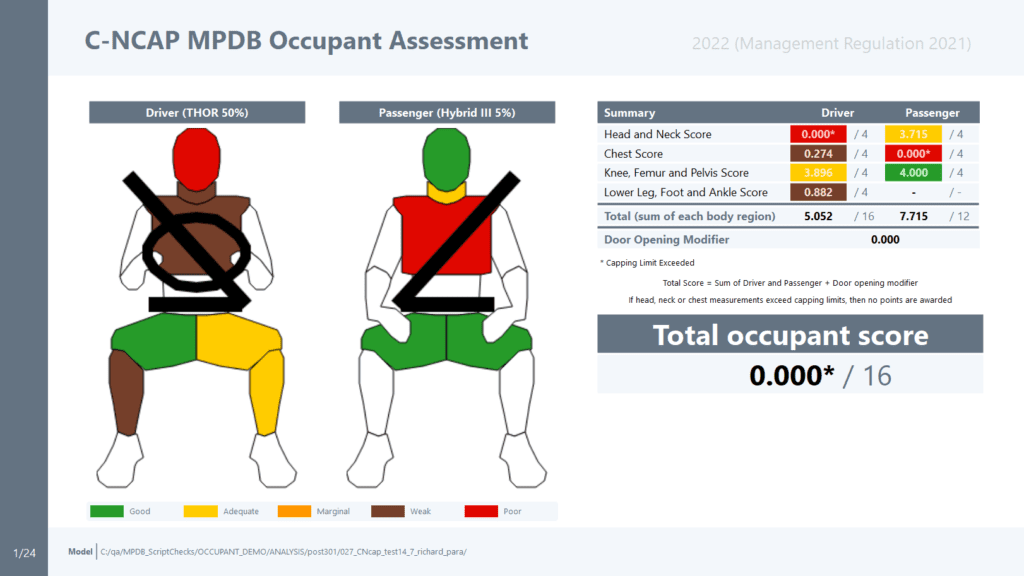
Task: Click the green Good legend swatch
Action: click(106, 511)
